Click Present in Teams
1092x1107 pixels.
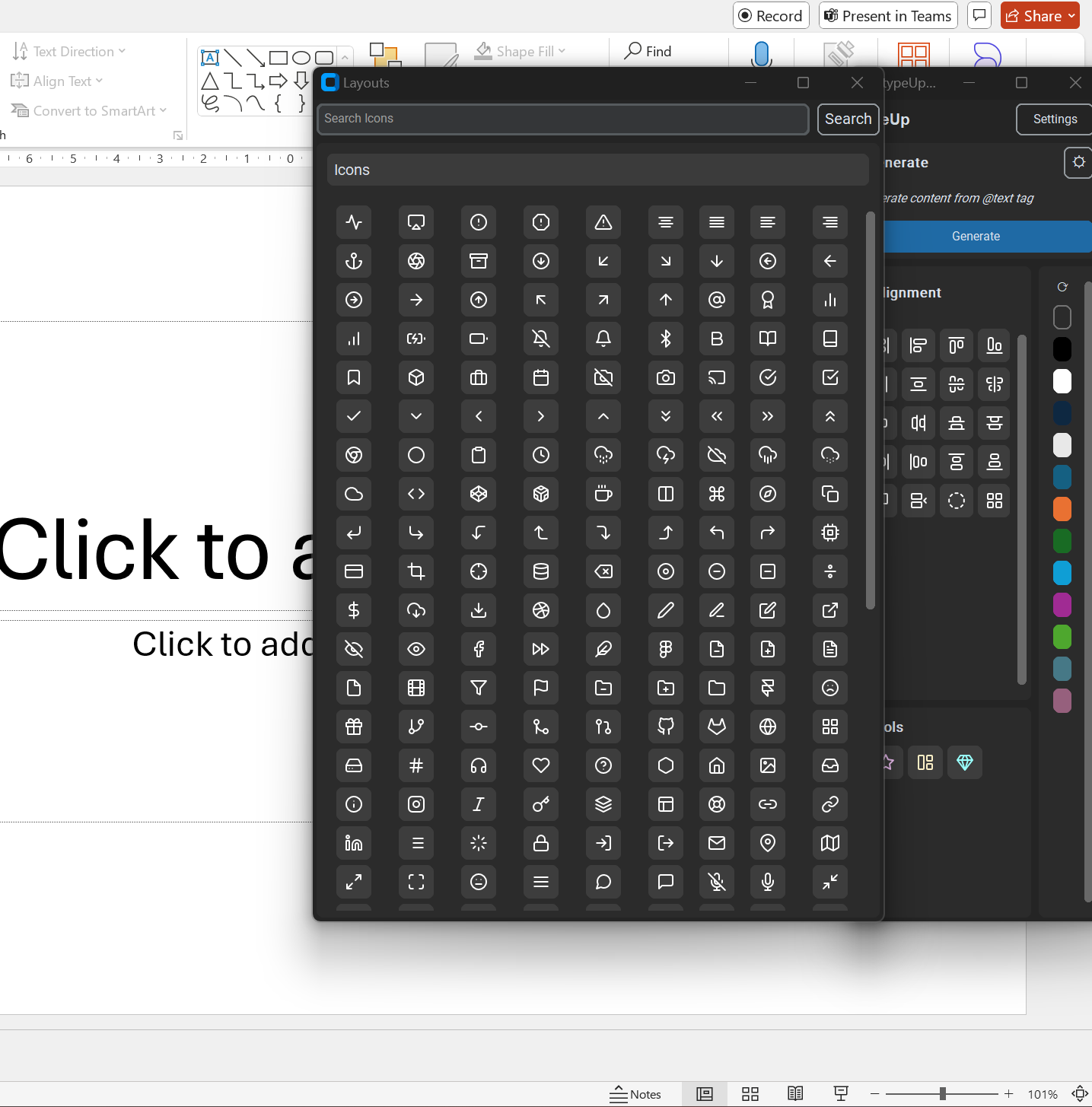888,16
